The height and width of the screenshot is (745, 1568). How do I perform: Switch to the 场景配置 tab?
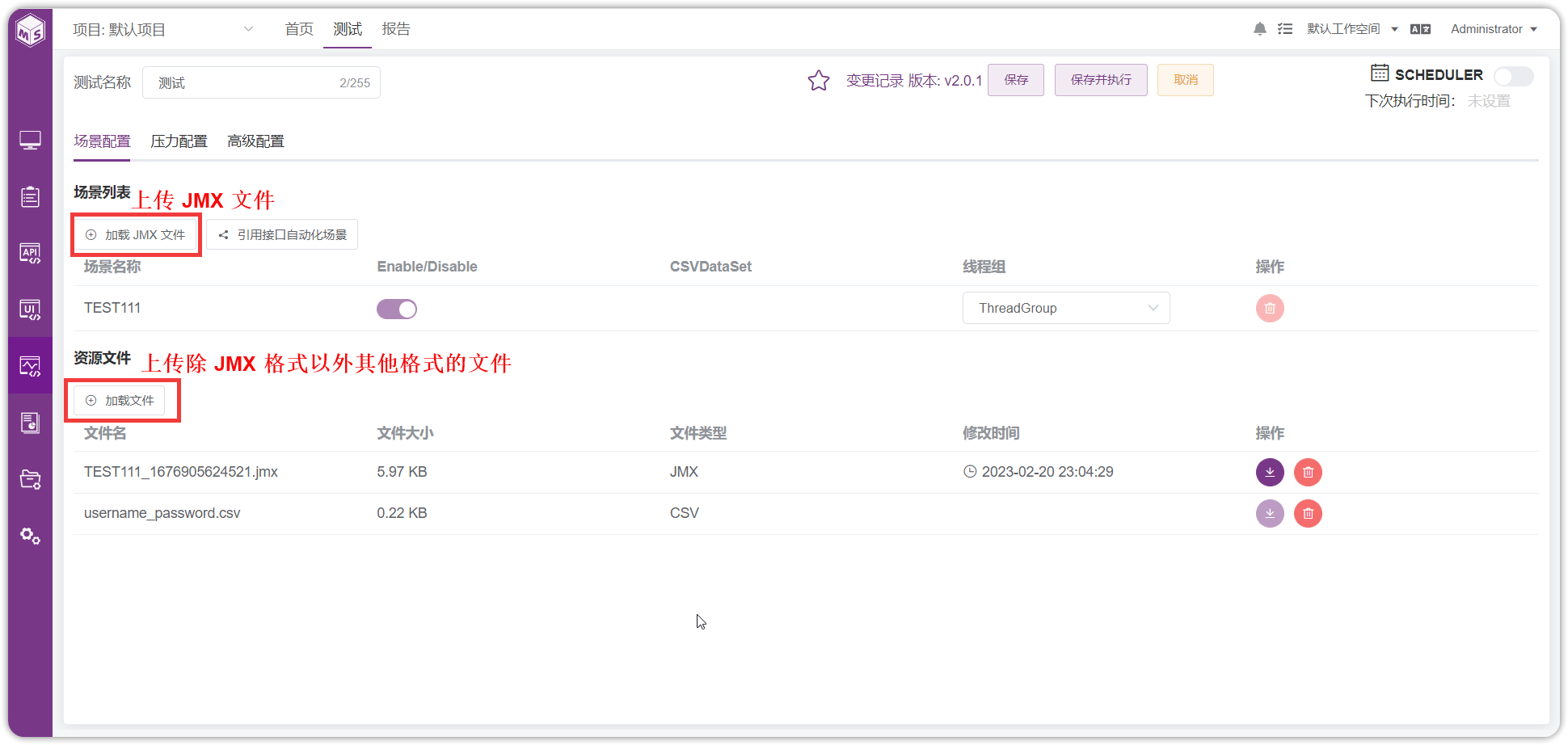click(102, 141)
